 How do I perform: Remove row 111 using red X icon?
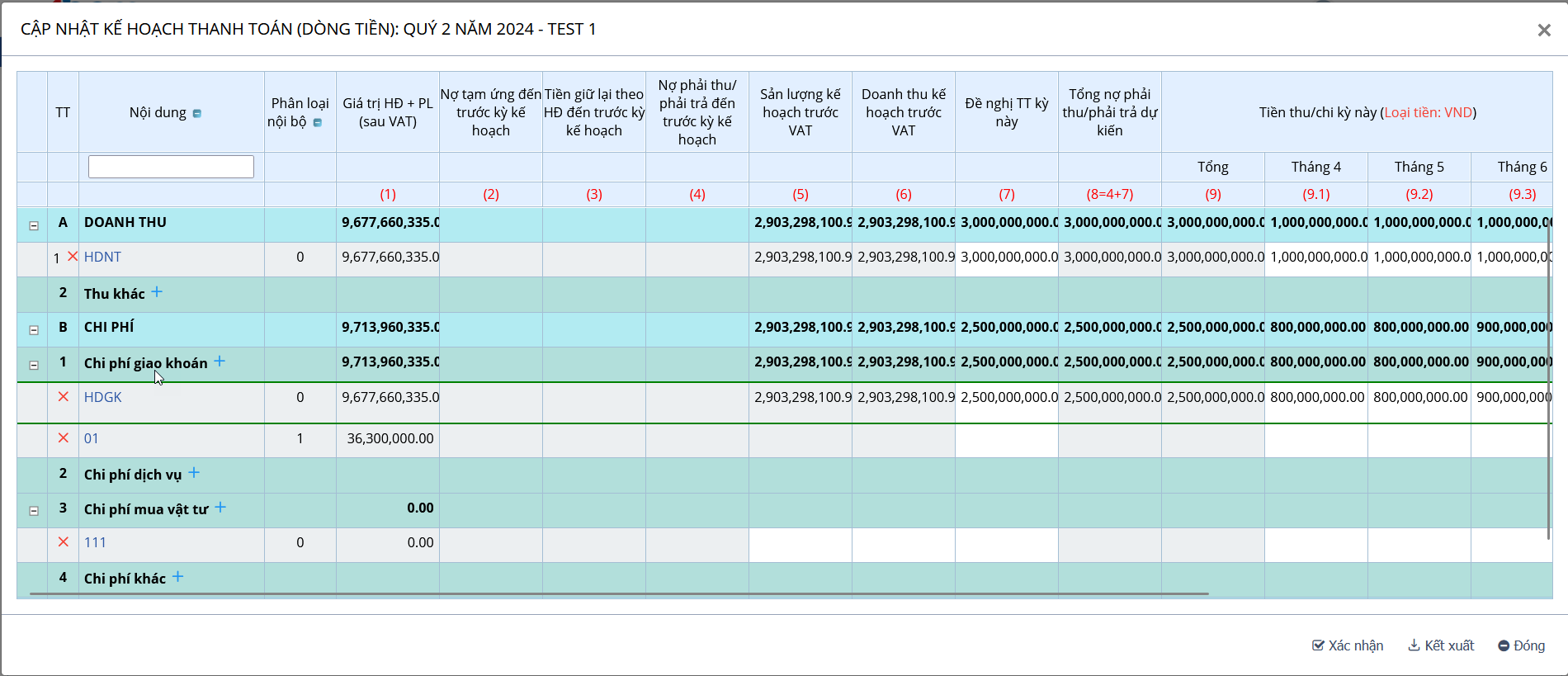coord(64,542)
